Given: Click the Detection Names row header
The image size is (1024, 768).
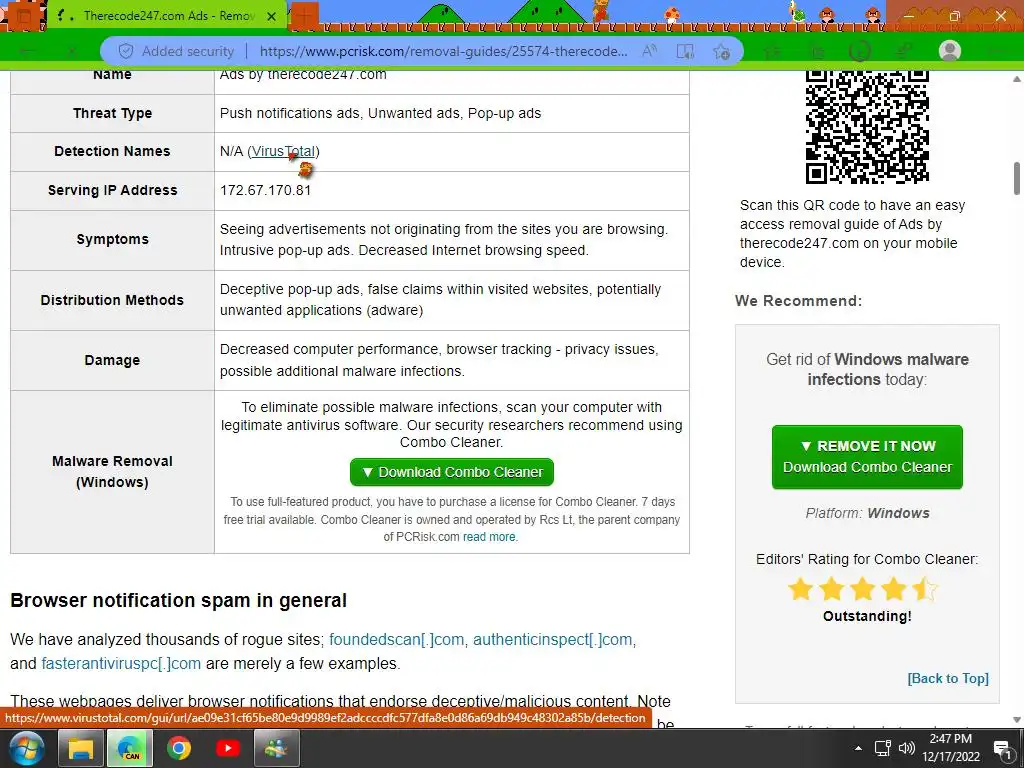Looking at the screenshot, I should pos(112,152).
